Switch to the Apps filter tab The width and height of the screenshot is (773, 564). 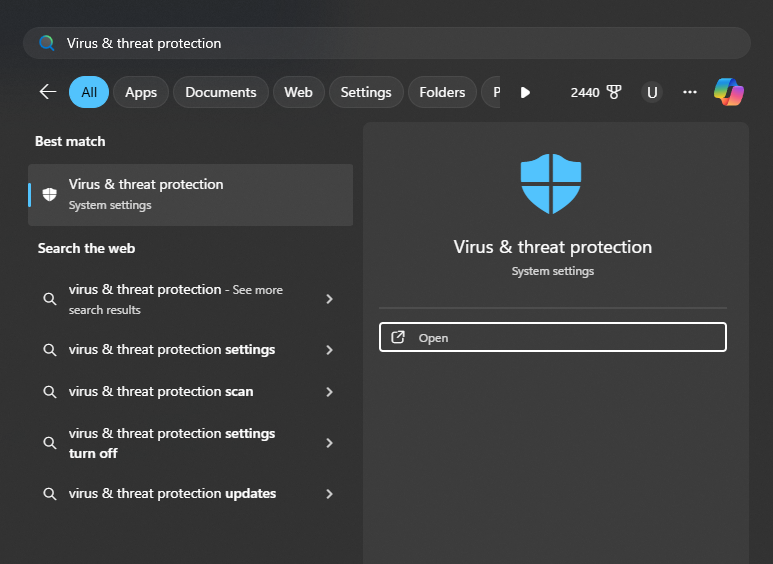pos(141,92)
